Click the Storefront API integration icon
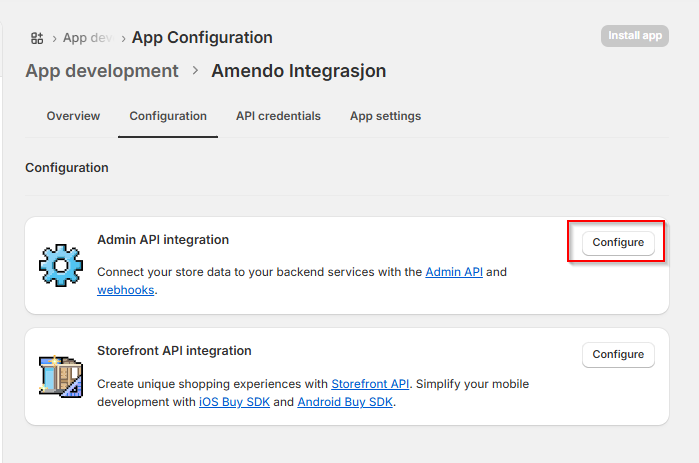699x463 pixels. click(60, 377)
